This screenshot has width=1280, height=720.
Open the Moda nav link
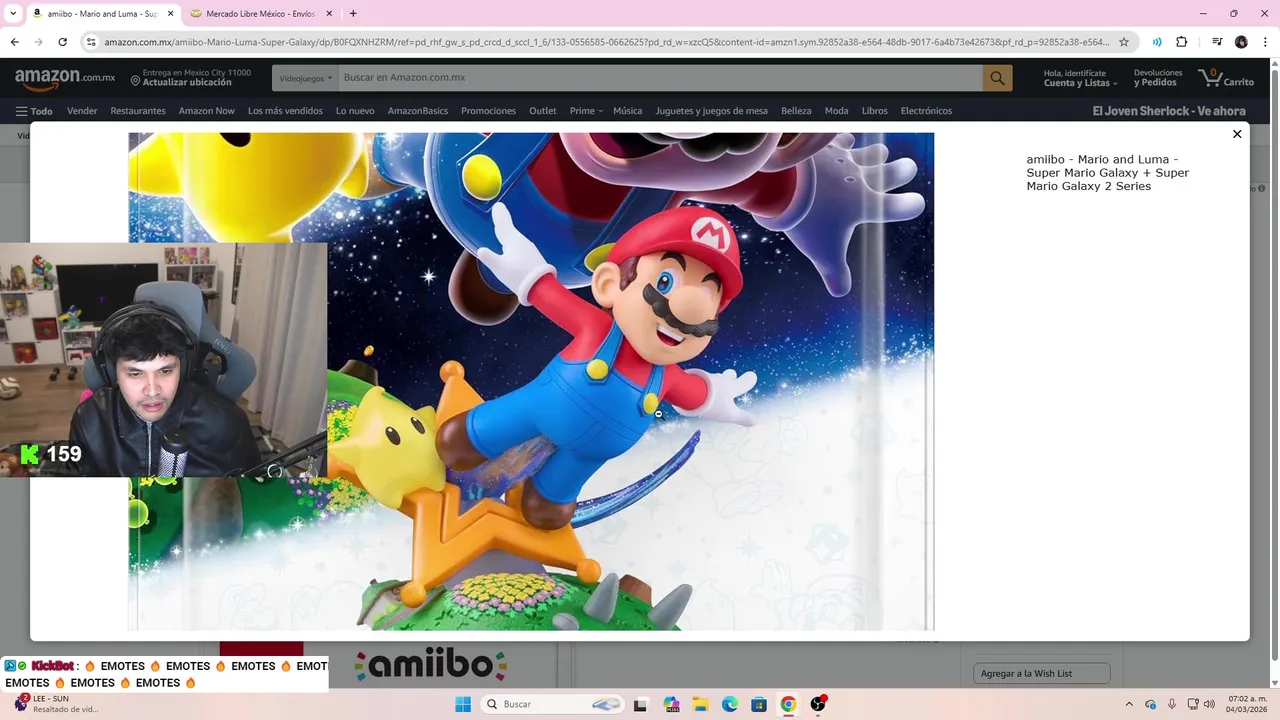(x=837, y=111)
